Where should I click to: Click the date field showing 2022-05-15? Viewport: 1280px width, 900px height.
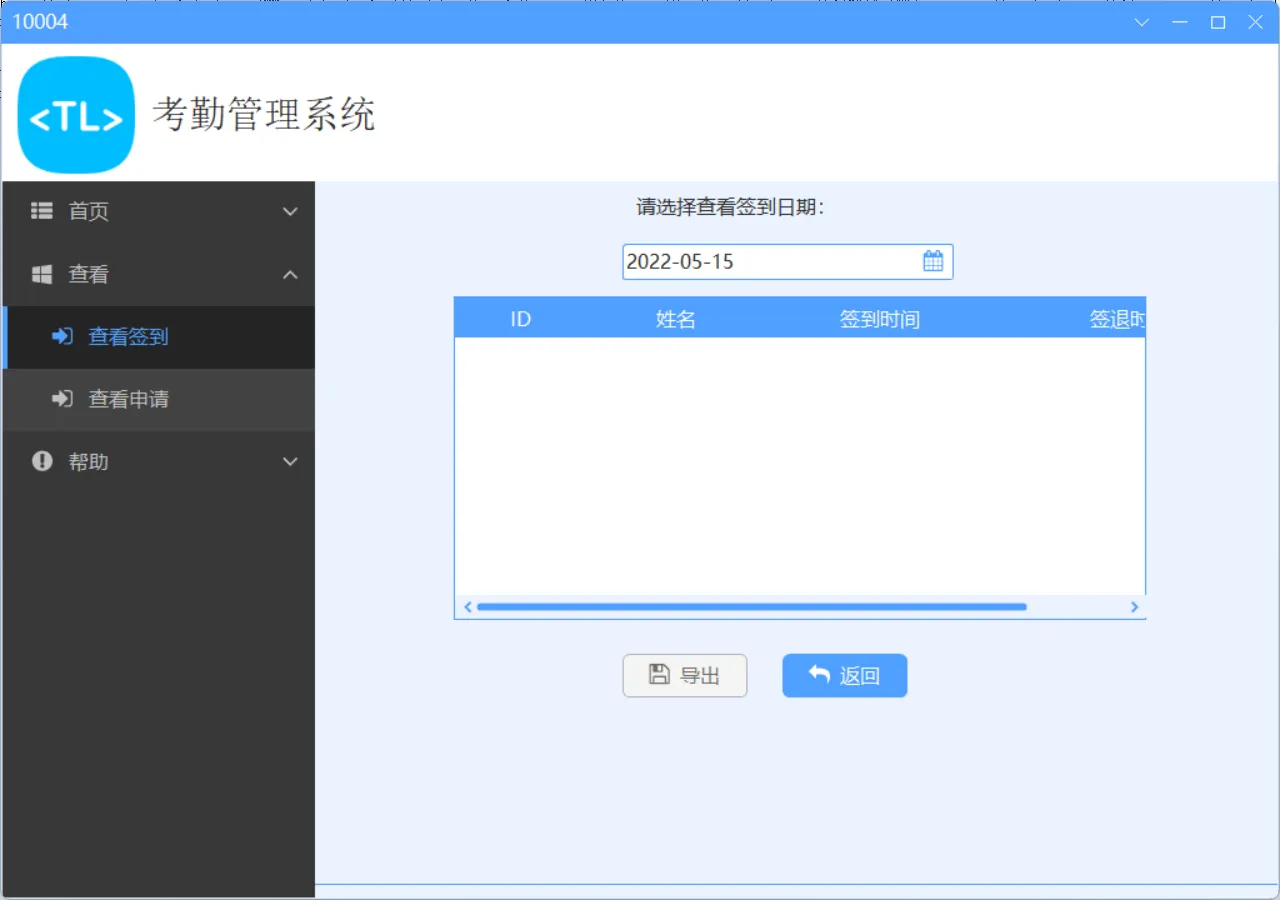point(788,262)
